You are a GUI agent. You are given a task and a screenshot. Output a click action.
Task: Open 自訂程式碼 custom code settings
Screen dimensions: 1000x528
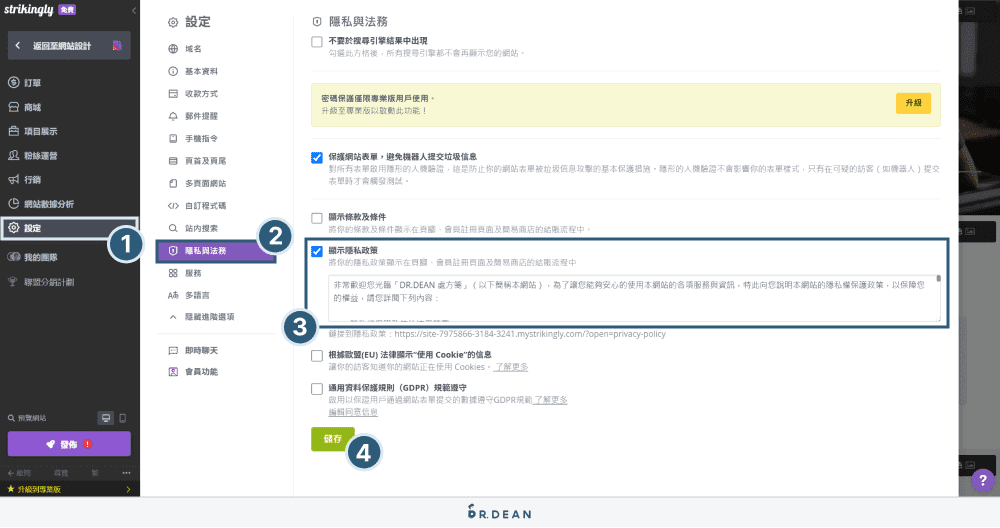pos(197,205)
